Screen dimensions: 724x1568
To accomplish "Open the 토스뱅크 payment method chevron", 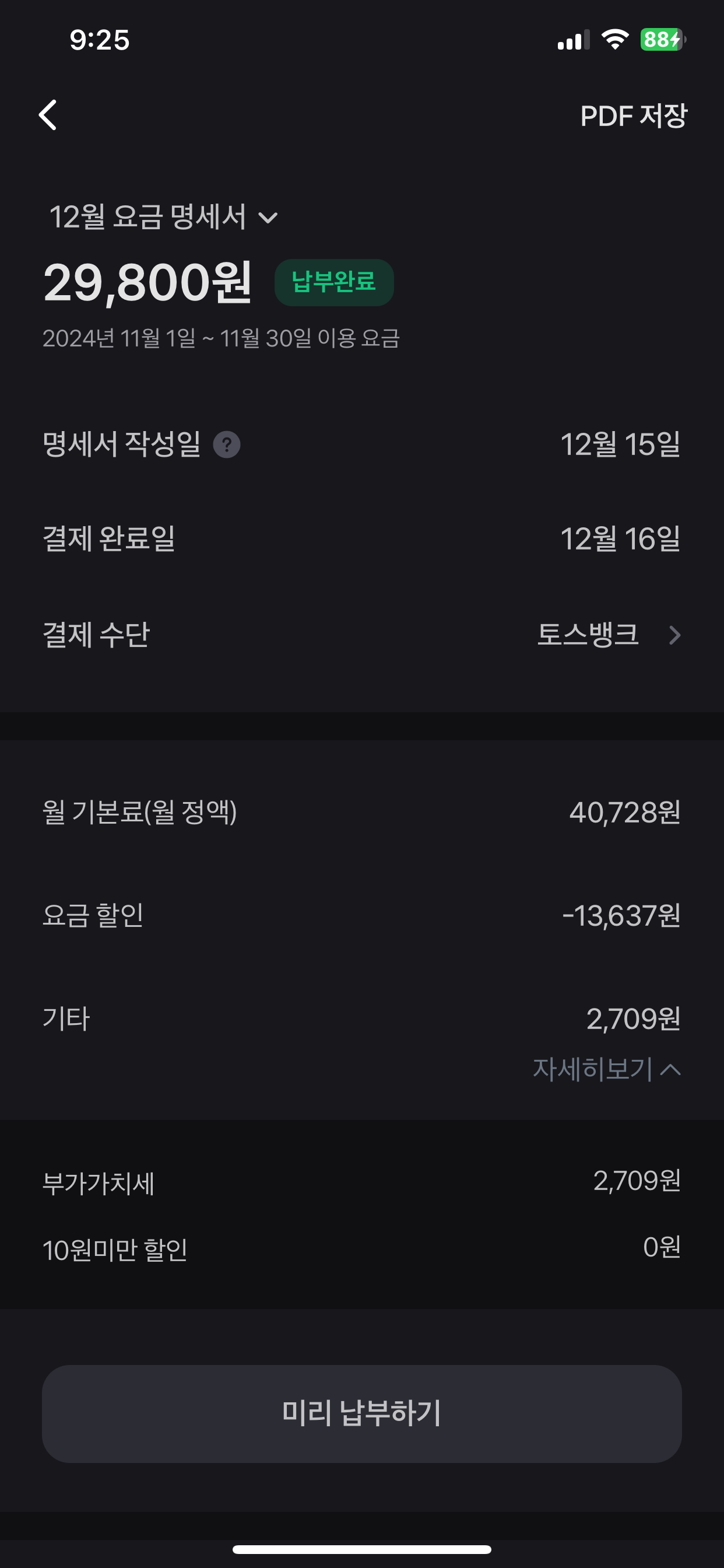I will coord(674,635).
